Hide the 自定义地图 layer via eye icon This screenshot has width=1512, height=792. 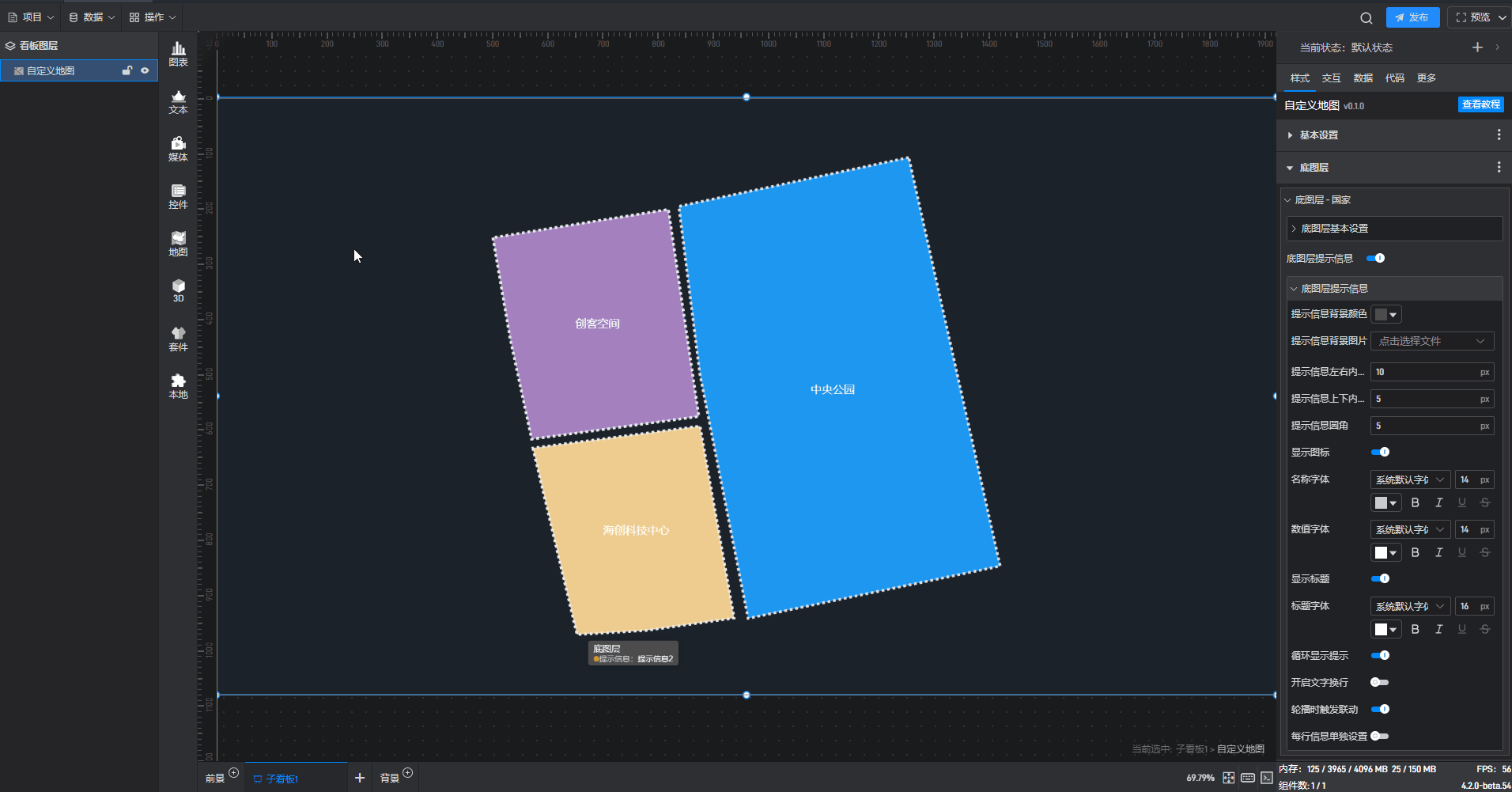pyautogui.click(x=145, y=70)
